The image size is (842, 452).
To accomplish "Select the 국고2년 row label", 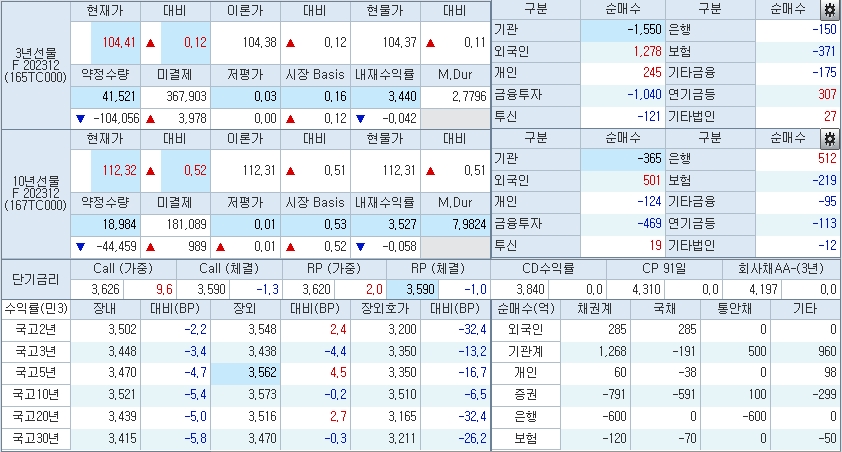I will (35, 330).
